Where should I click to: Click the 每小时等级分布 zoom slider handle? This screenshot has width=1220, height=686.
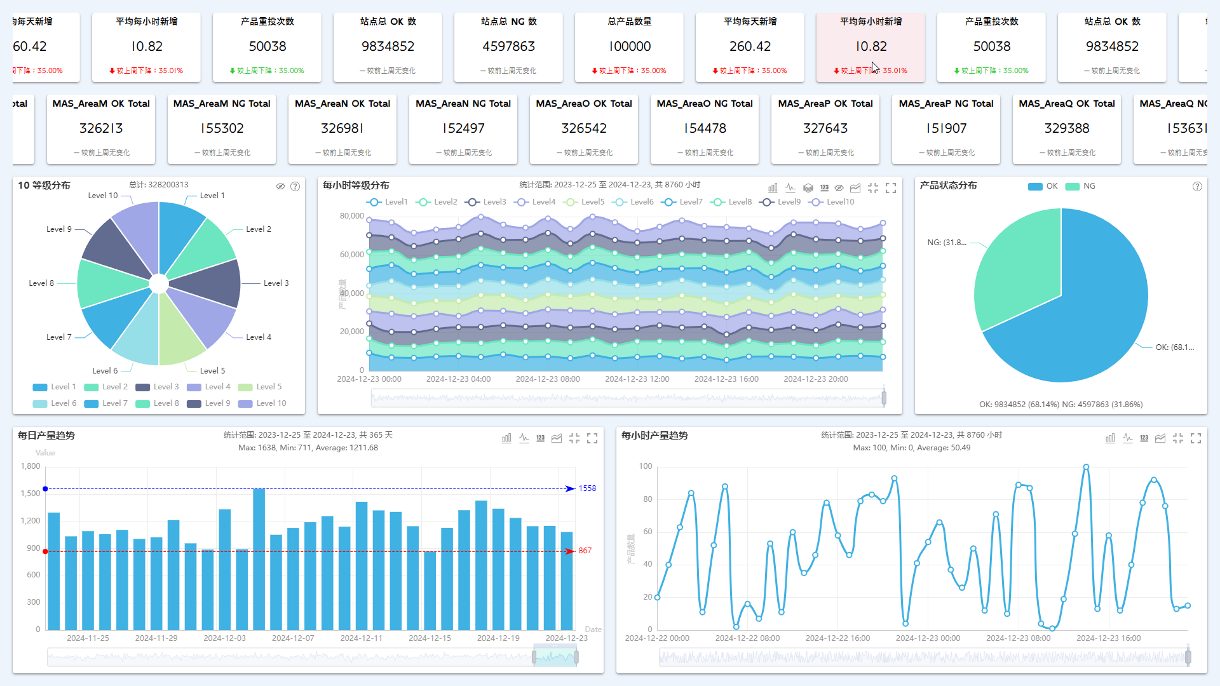coord(884,398)
